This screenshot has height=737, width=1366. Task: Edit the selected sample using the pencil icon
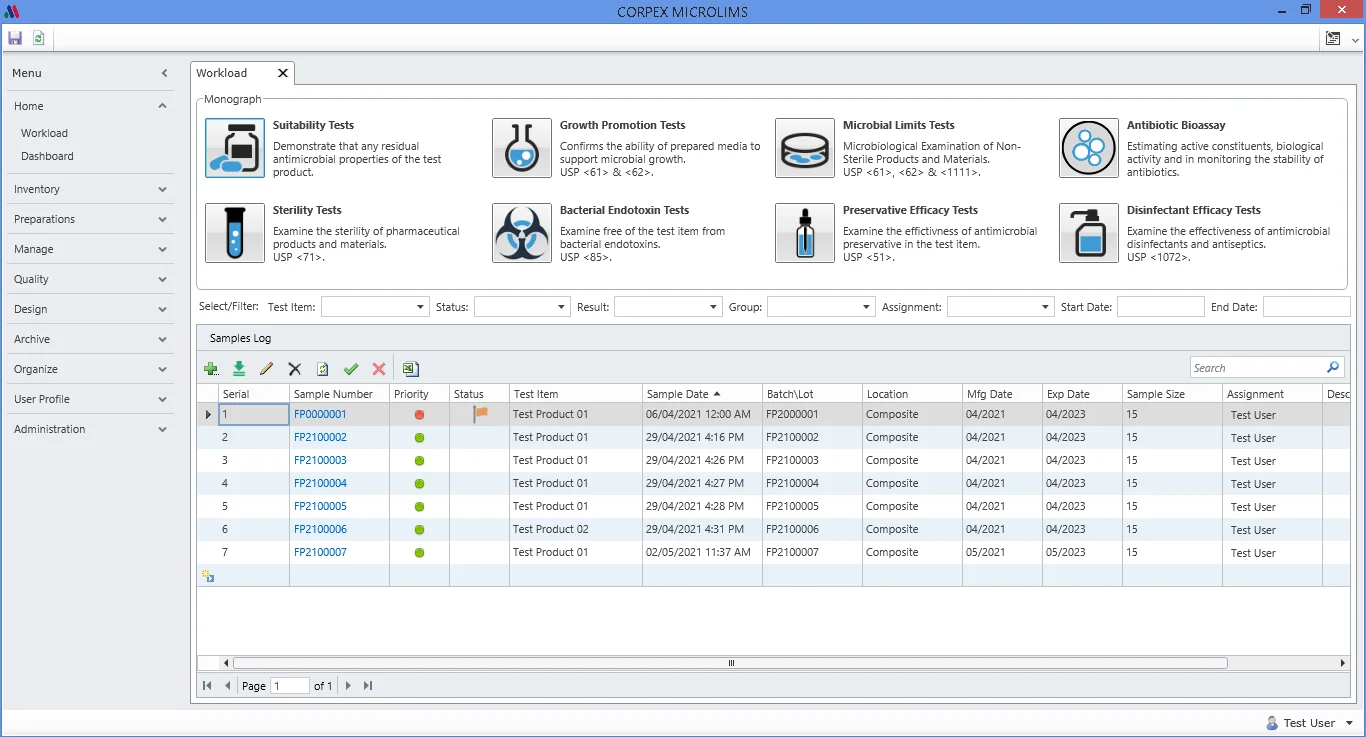click(266, 368)
